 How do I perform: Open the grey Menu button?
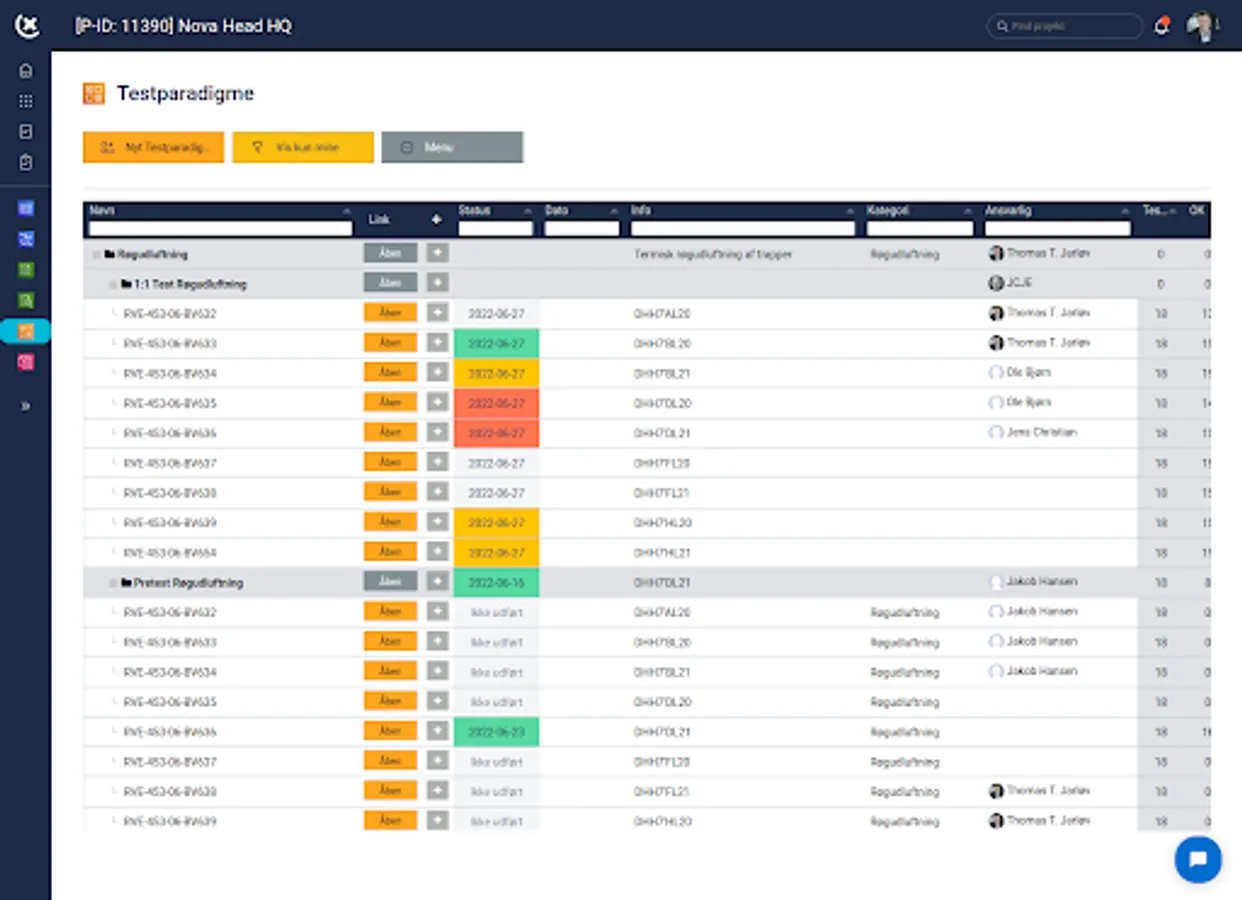pos(452,147)
